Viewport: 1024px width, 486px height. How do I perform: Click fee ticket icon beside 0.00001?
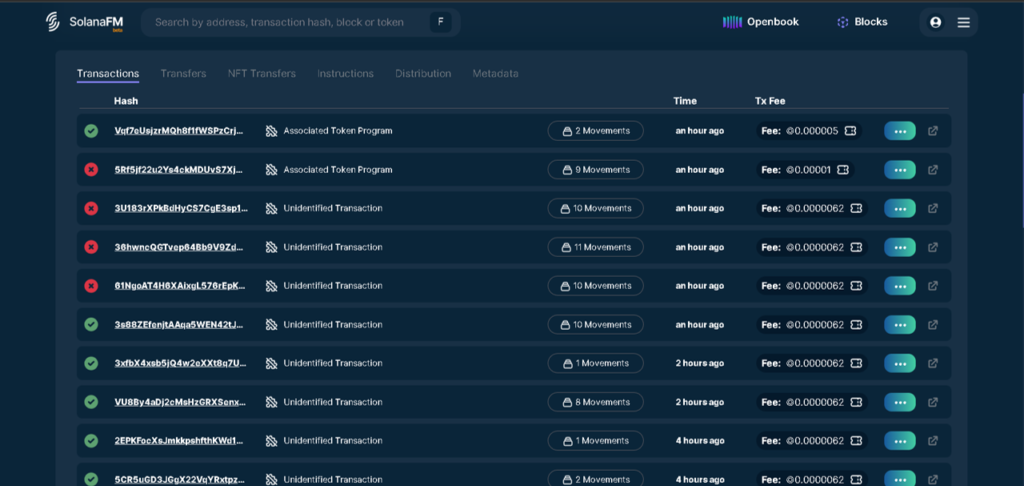coord(842,170)
